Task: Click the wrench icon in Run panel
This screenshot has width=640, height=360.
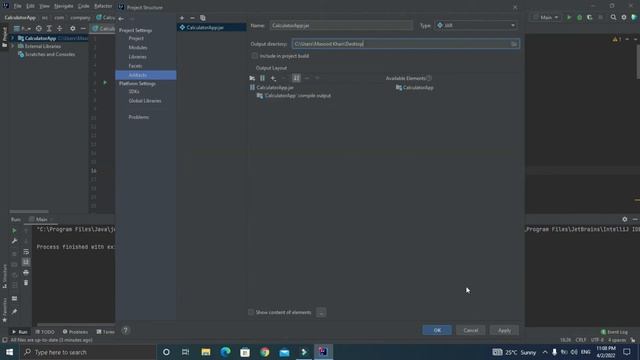Action: [x=14, y=241]
